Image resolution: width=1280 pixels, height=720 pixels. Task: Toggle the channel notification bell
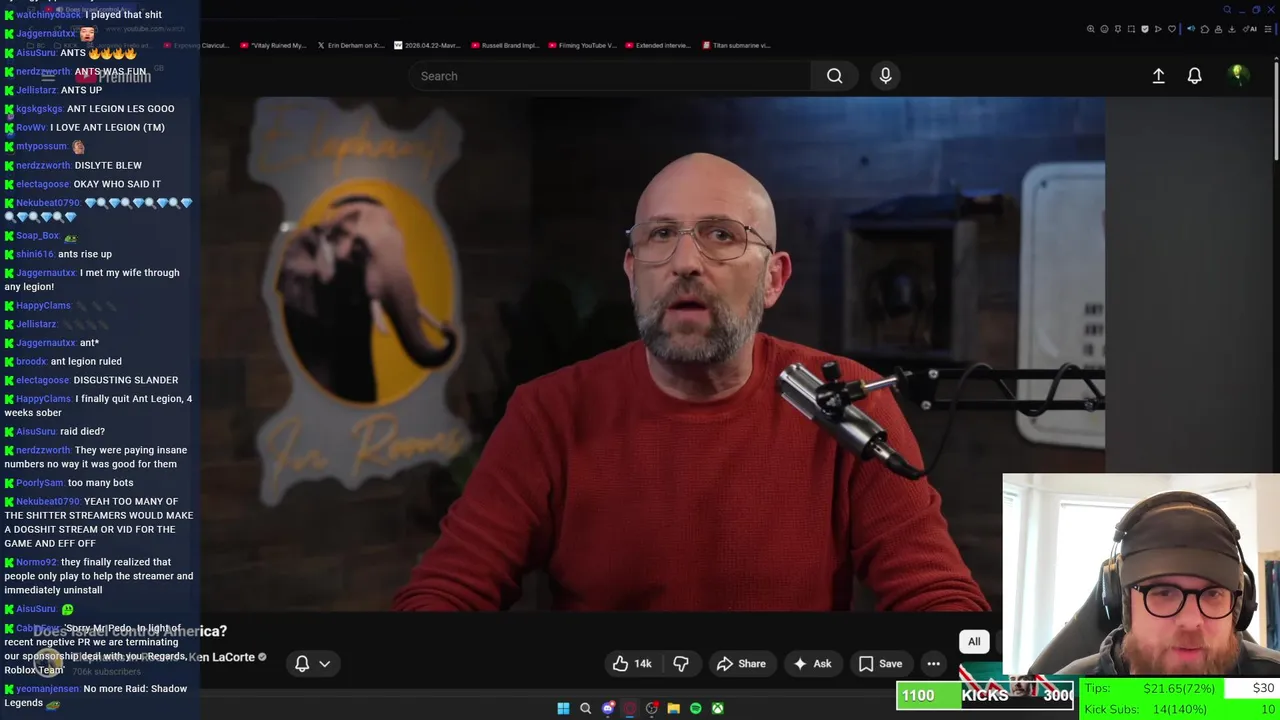tap(302, 664)
